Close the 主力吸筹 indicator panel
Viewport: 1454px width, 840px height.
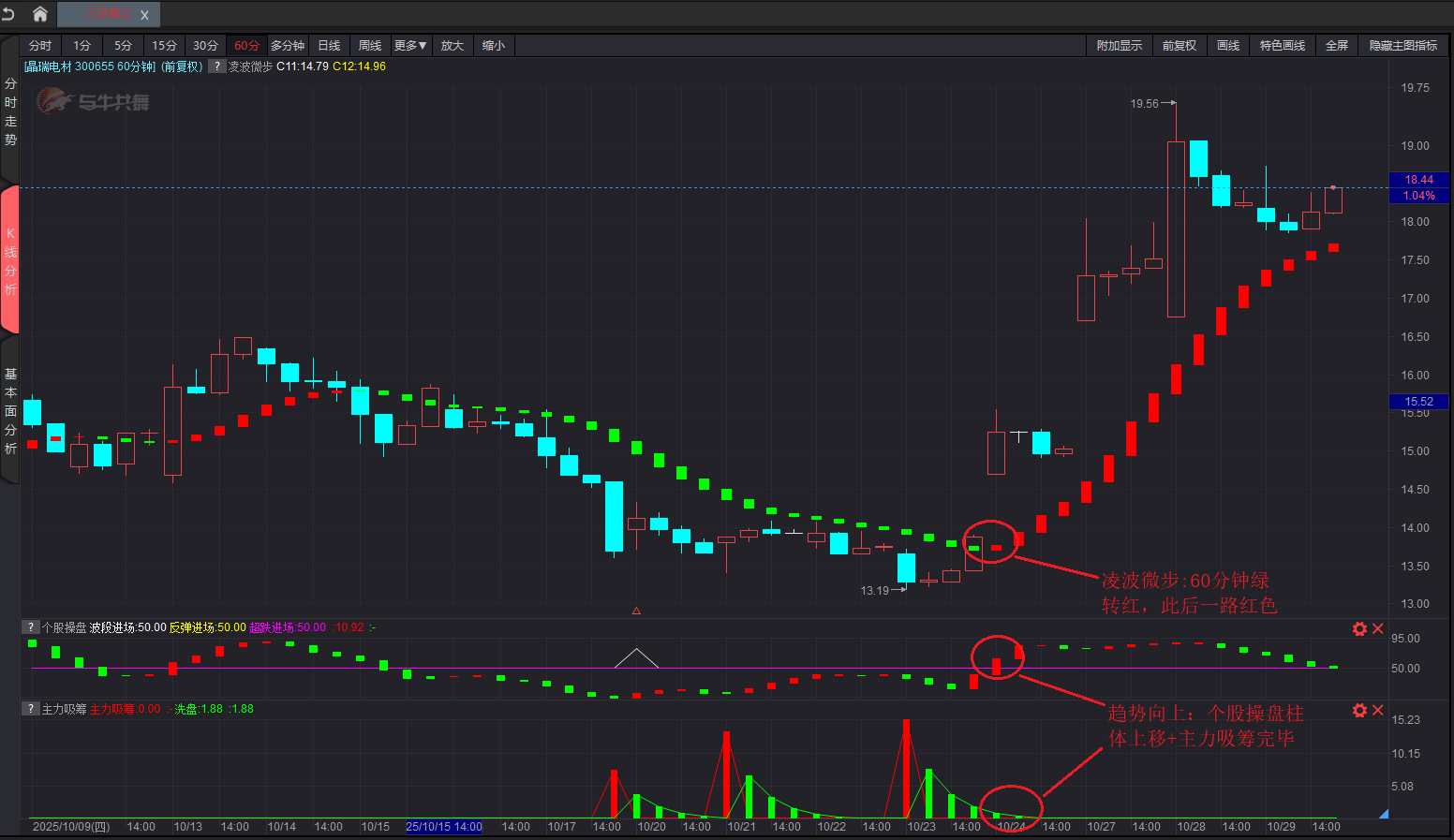coord(1378,711)
